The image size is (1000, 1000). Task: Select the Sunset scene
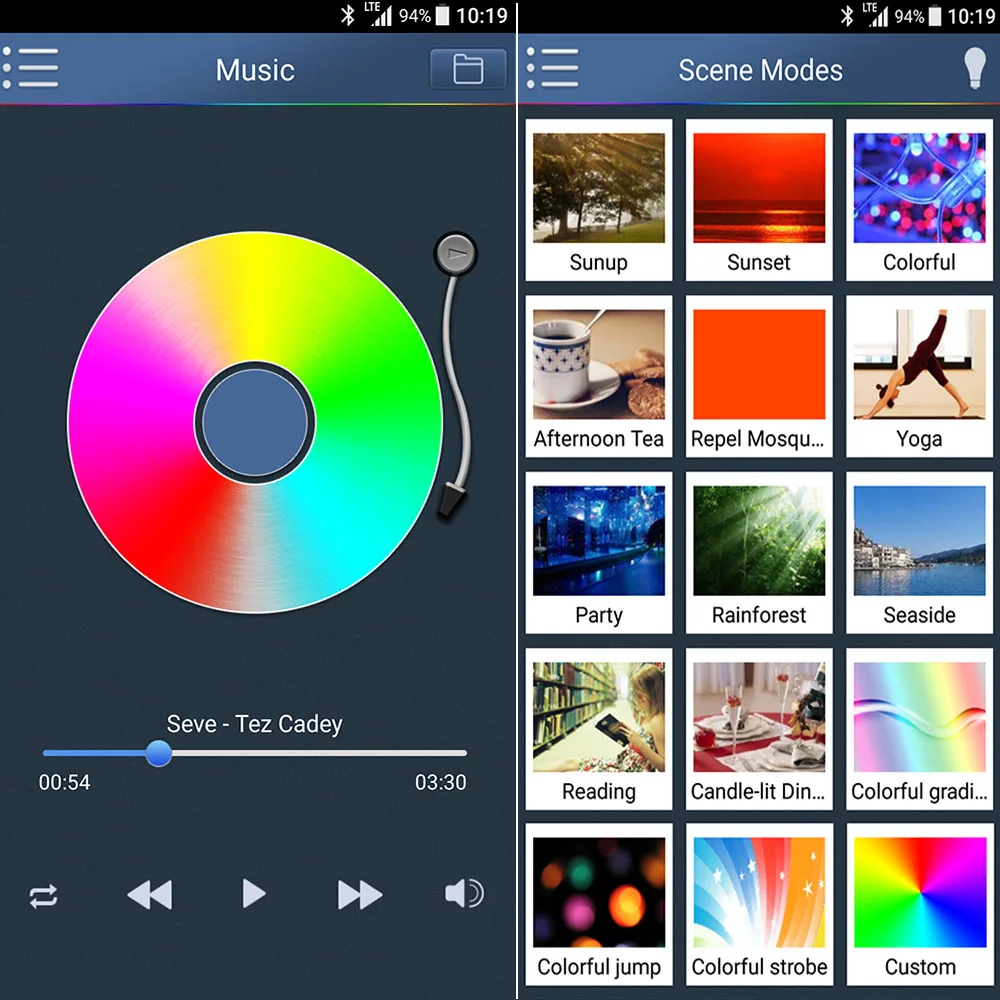pos(759,200)
